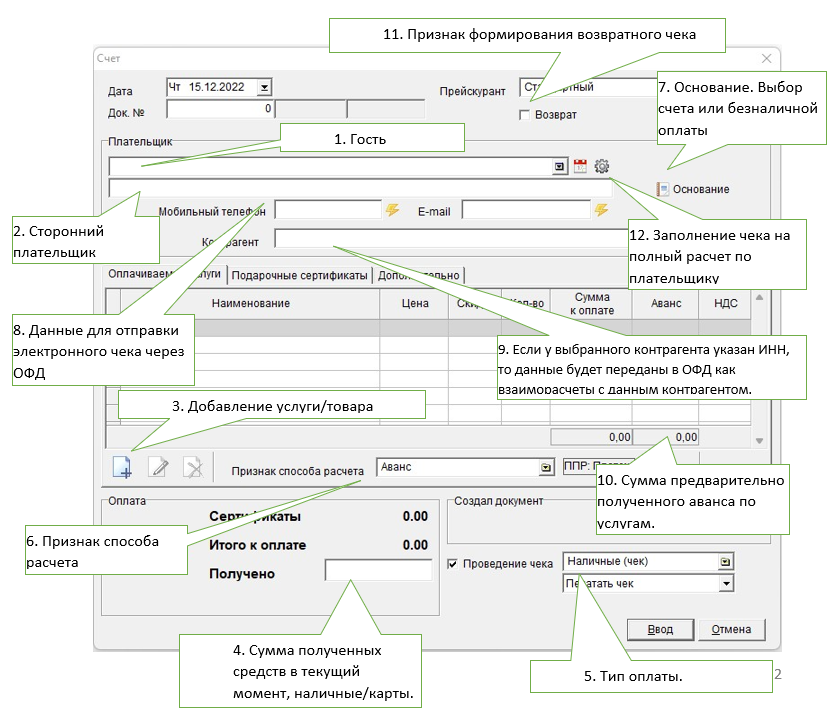Open the date picker dropdown arrow
Screen dimensions: 829x715
point(264,88)
